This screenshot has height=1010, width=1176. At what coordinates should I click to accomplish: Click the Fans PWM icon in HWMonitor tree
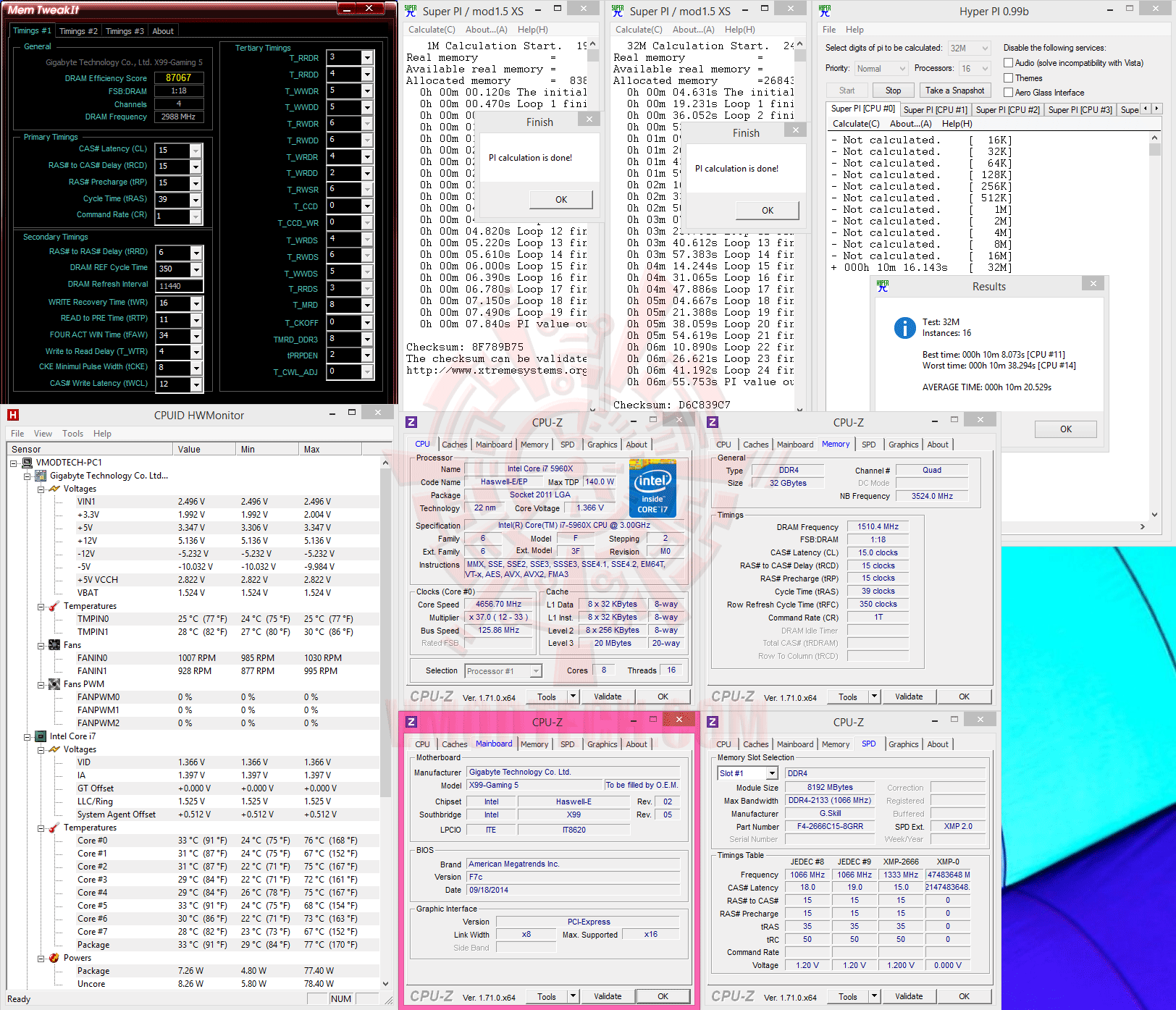coord(54,684)
